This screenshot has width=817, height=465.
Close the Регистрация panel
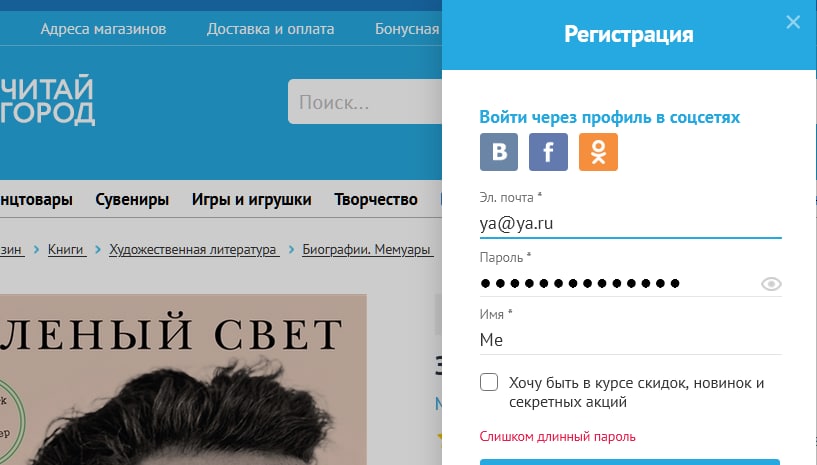[x=793, y=22]
